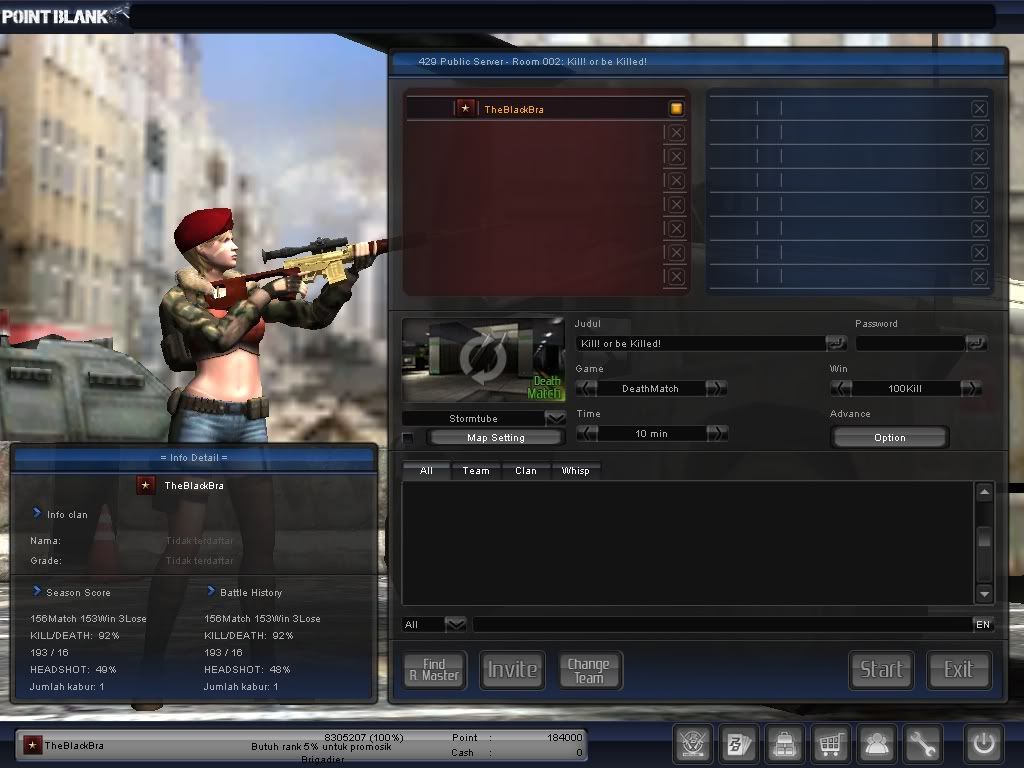Click the Point value 184000
The image size is (1024, 768).
[x=564, y=737]
